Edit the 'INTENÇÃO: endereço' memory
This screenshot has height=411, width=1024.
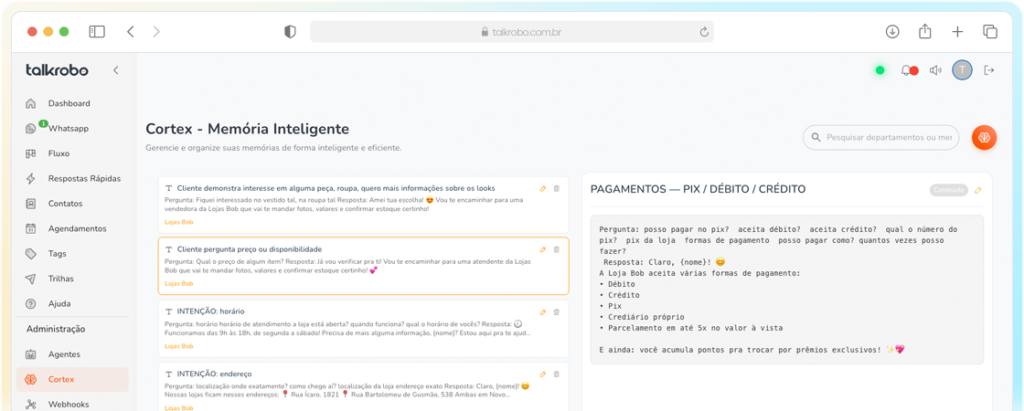click(x=543, y=372)
